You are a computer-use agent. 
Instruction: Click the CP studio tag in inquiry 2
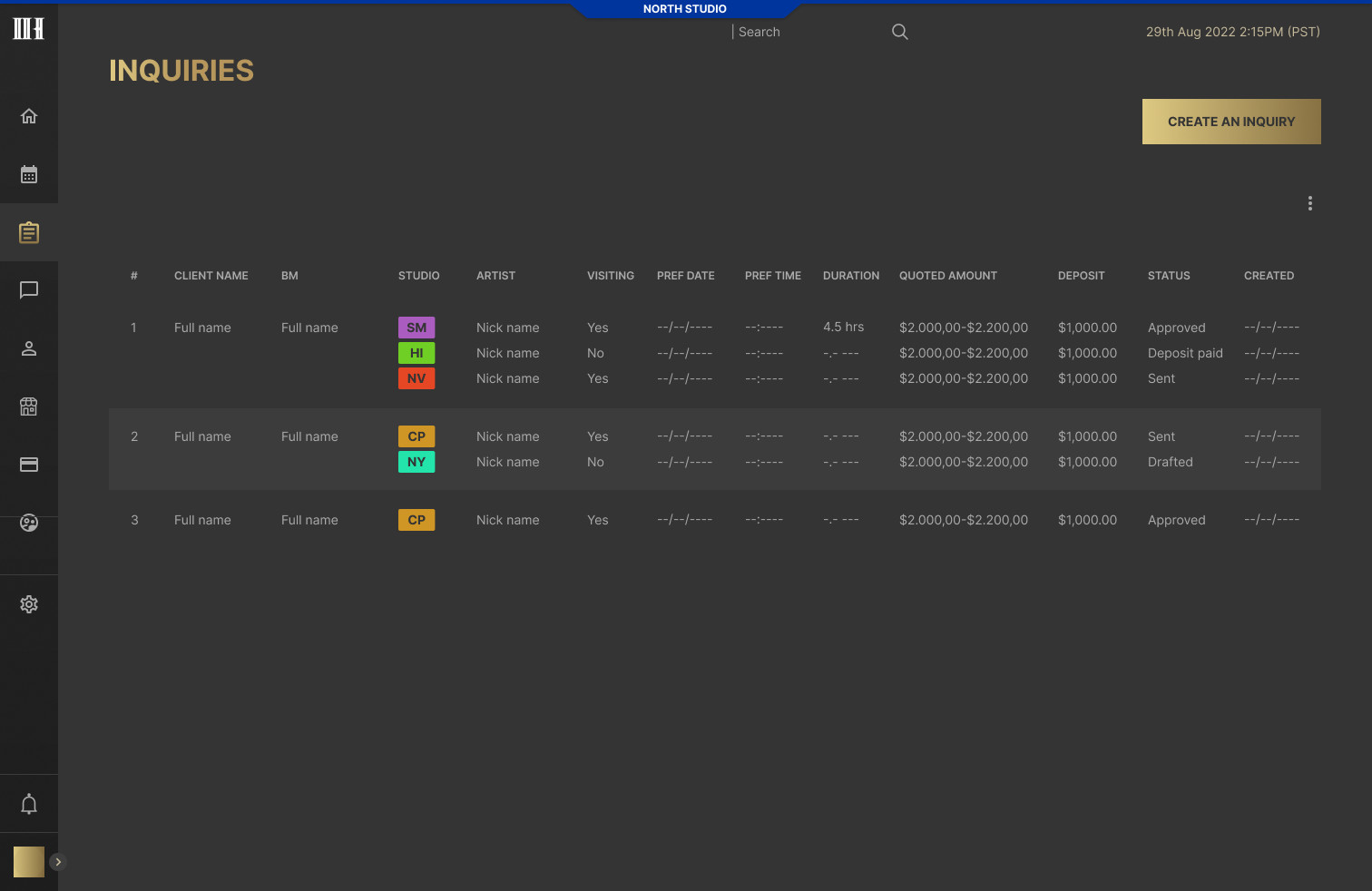point(416,436)
